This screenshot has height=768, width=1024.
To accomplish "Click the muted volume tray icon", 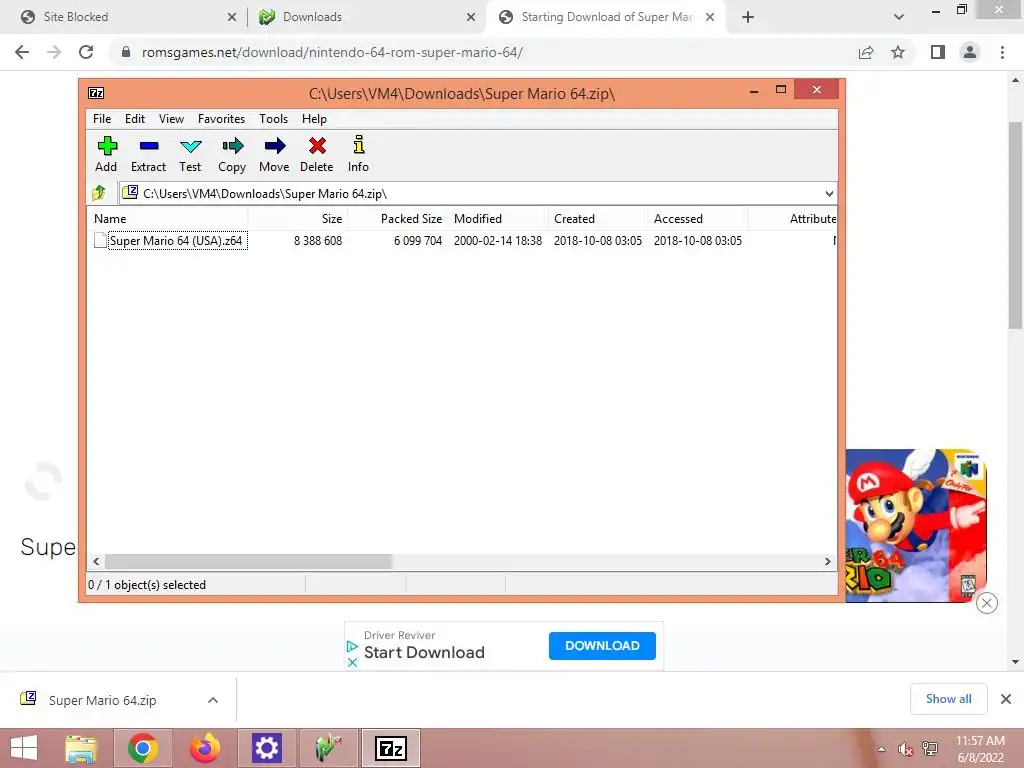I will point(905,749).
